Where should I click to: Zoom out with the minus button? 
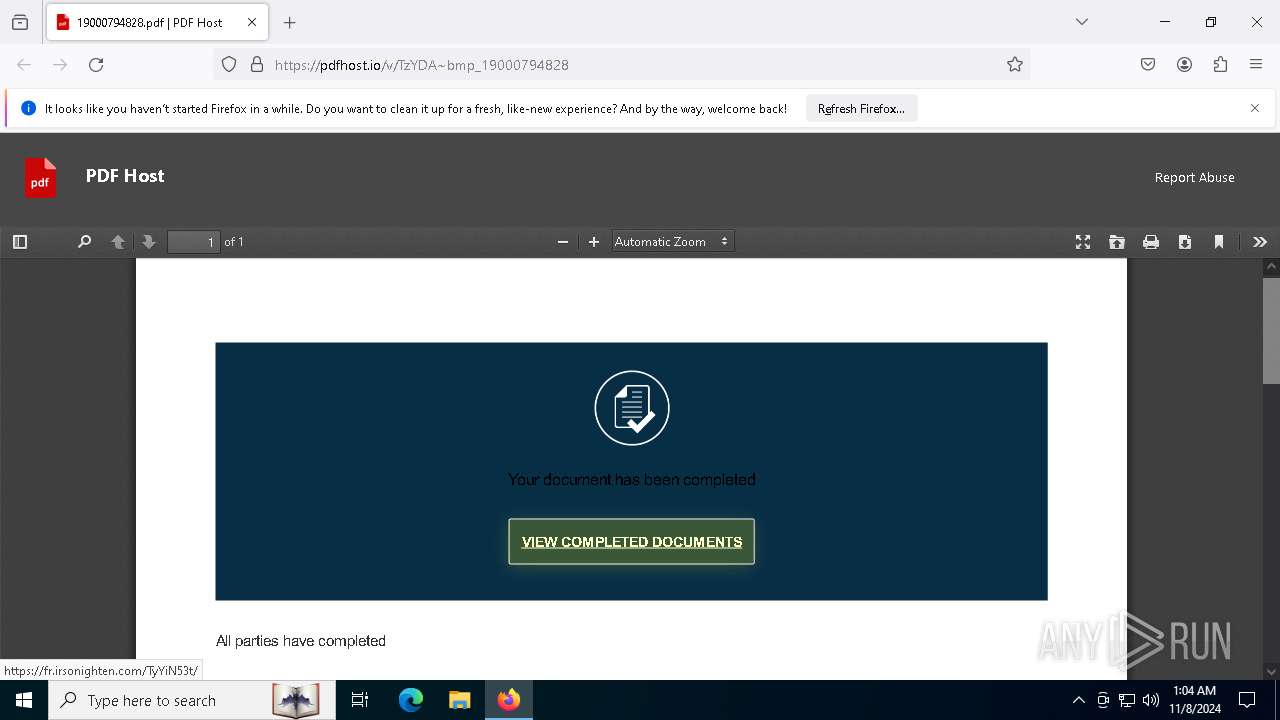click(x=563, y=242)
